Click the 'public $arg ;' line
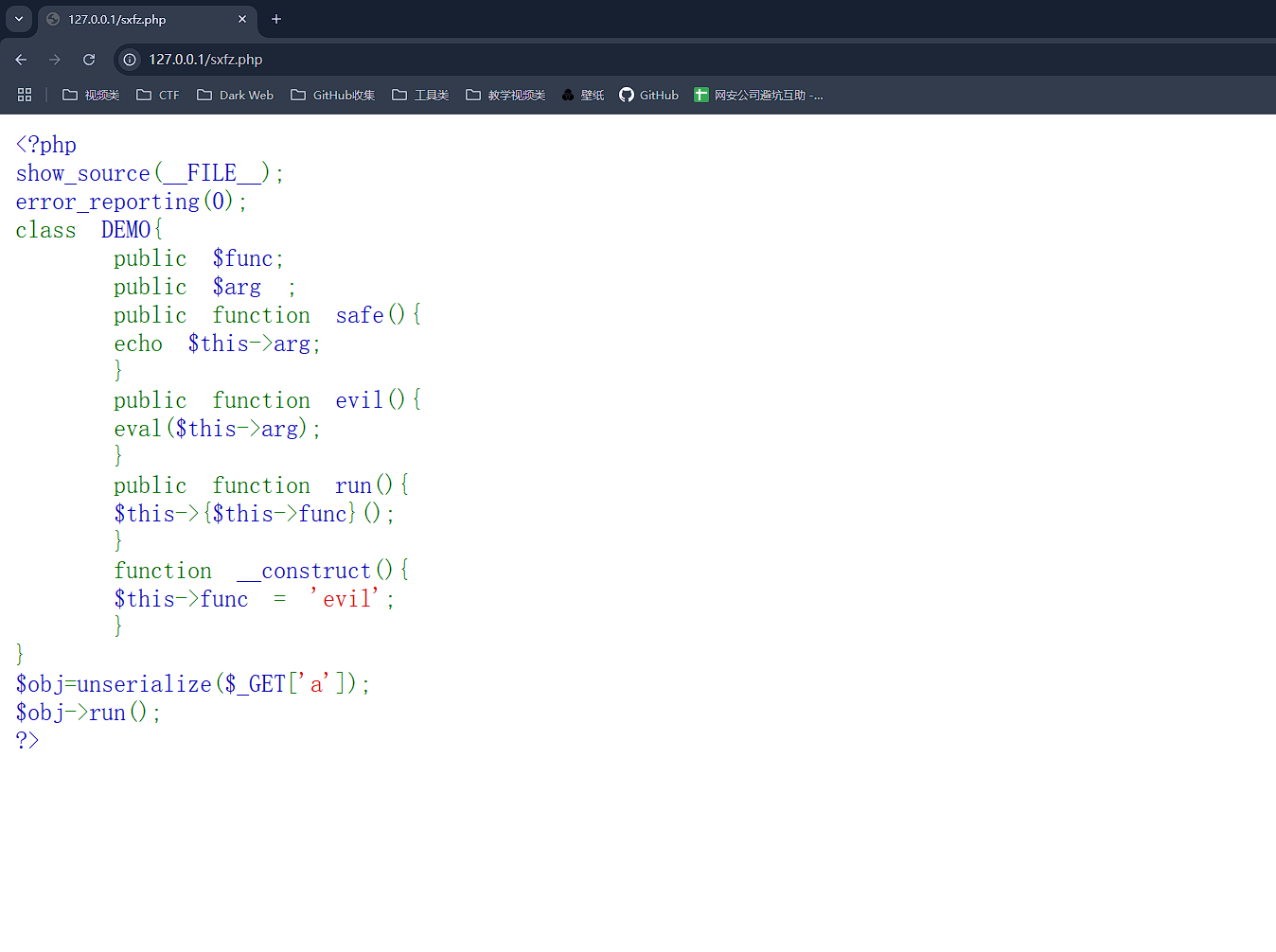1276x952 pixels. click(204, 287)
